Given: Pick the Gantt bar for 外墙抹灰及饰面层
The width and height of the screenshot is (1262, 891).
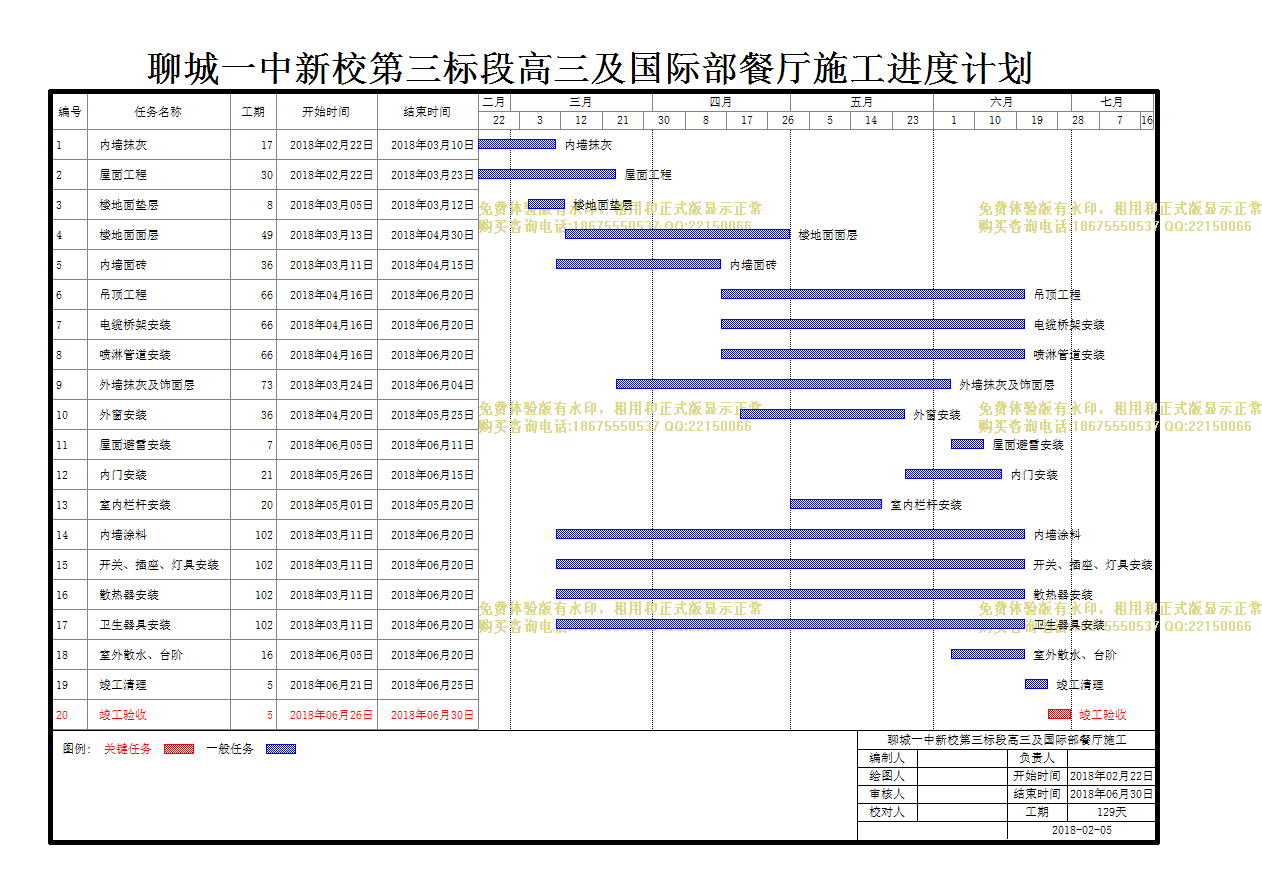Looking at the screenshot, I should (x=783, y=384).
